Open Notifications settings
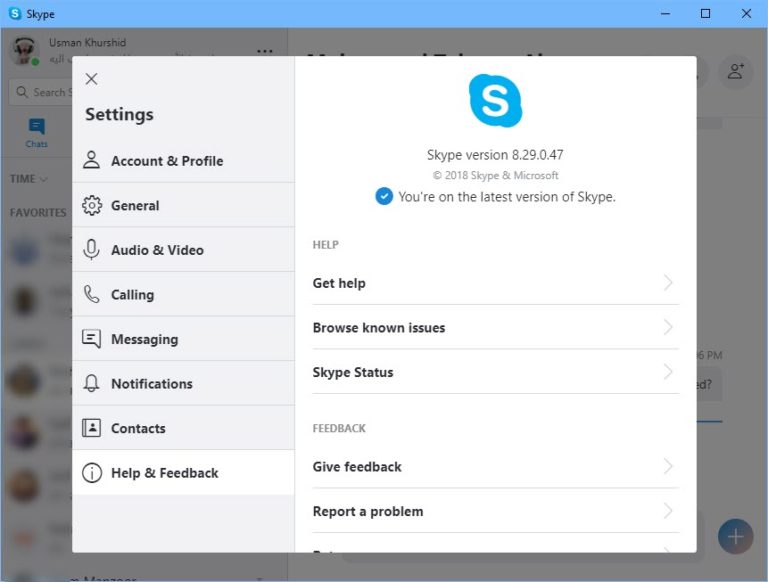768x582 pixels. [x=184, y=384]
